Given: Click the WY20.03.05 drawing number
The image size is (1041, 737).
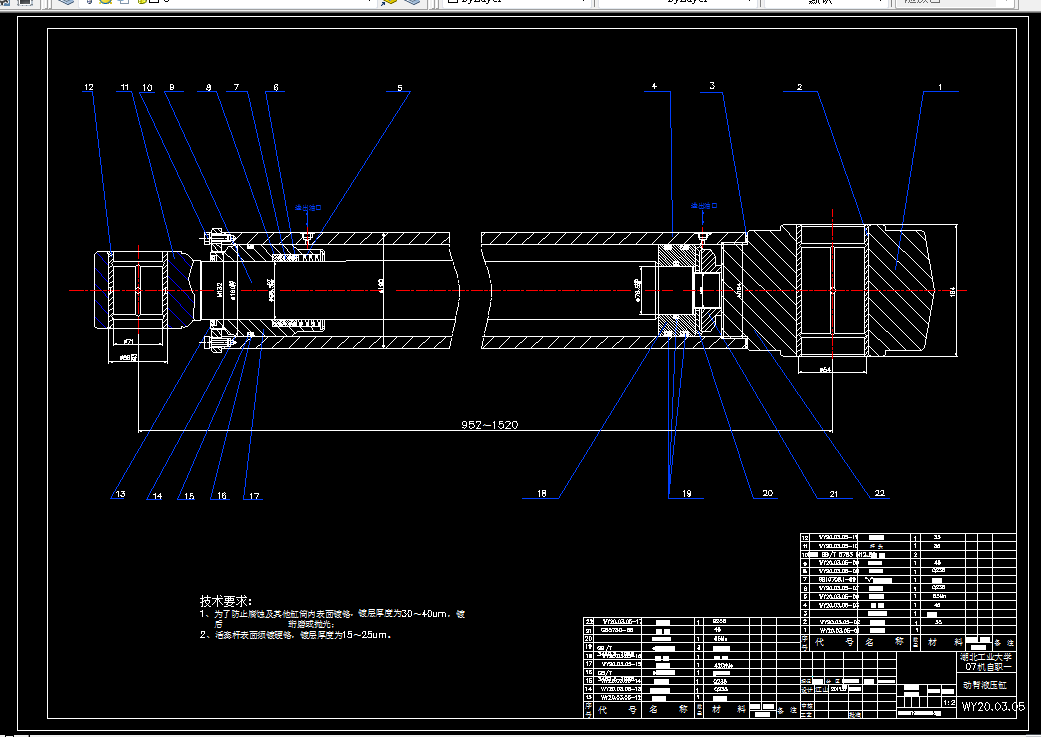Looking at the screenshot, I should [993, 706].
